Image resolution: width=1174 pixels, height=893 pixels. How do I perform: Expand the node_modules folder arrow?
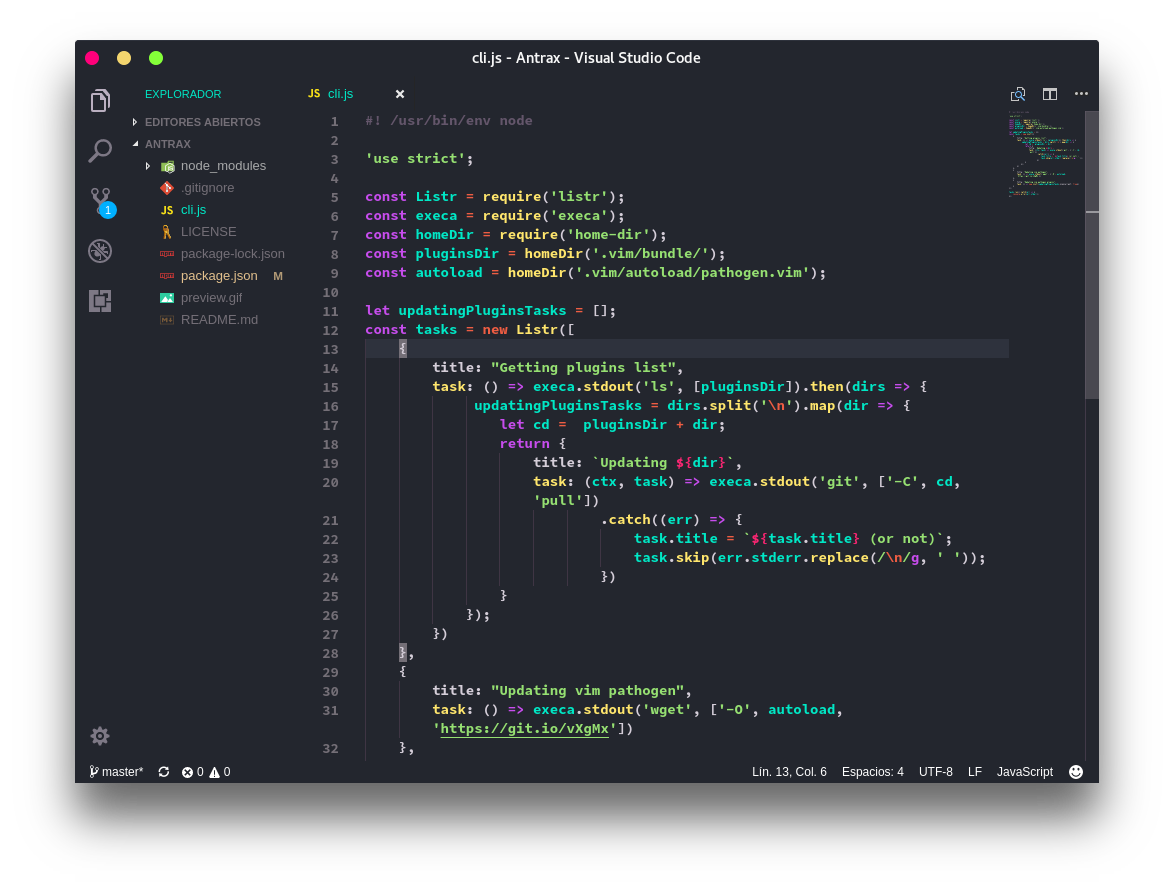point(147,166)
